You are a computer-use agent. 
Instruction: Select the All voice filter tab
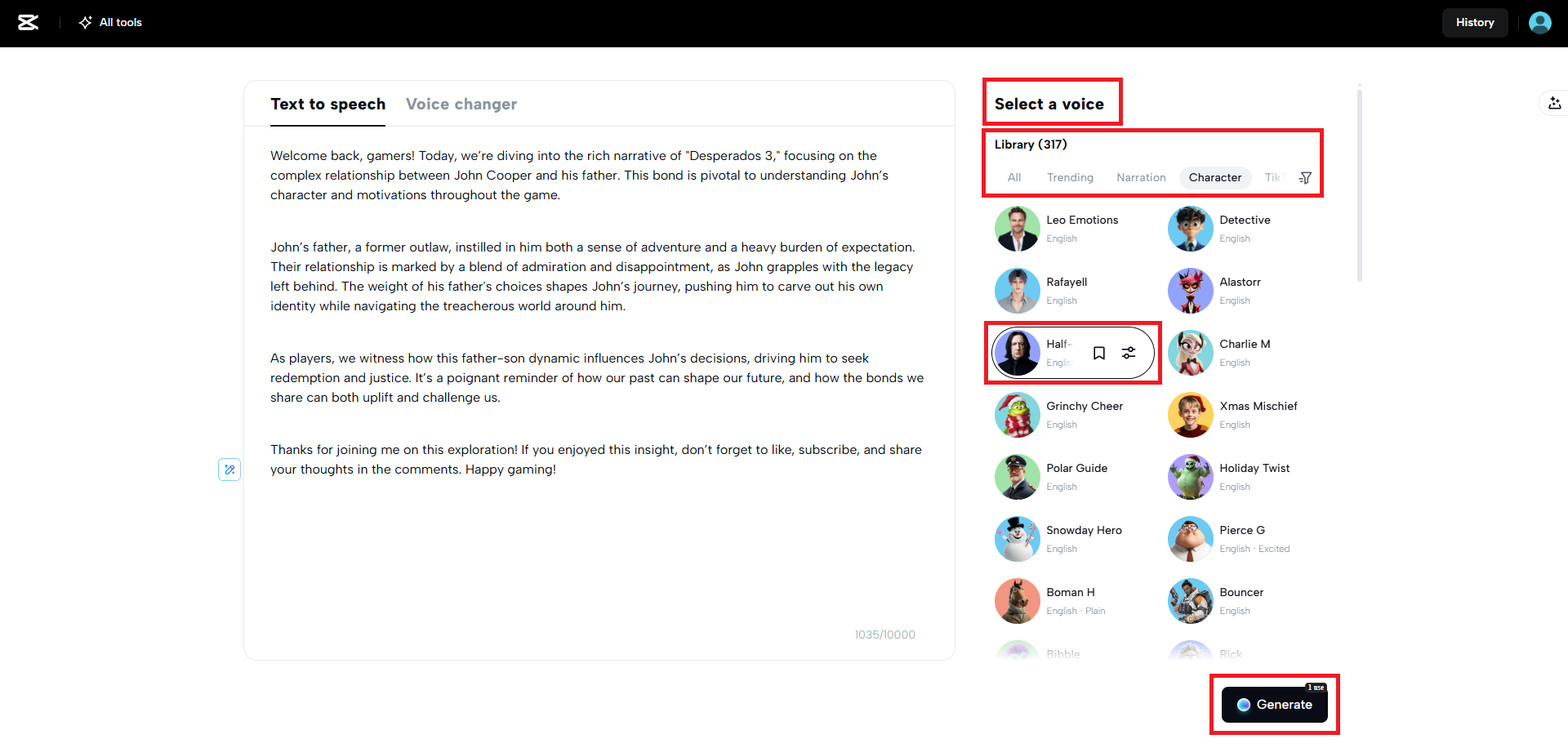pos(1014,177)
